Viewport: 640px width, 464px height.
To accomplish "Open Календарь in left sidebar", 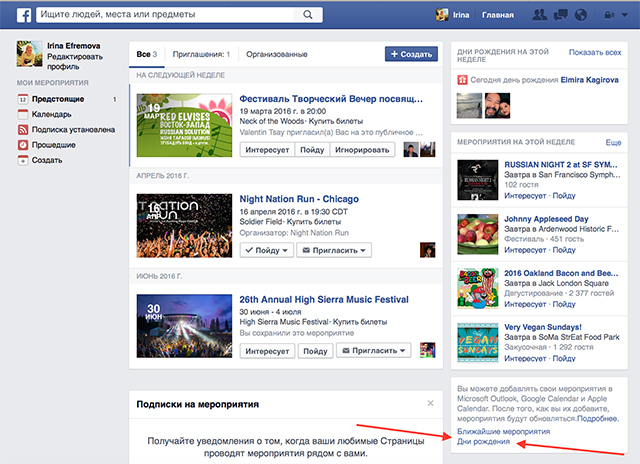I will (x=51, y=114).
